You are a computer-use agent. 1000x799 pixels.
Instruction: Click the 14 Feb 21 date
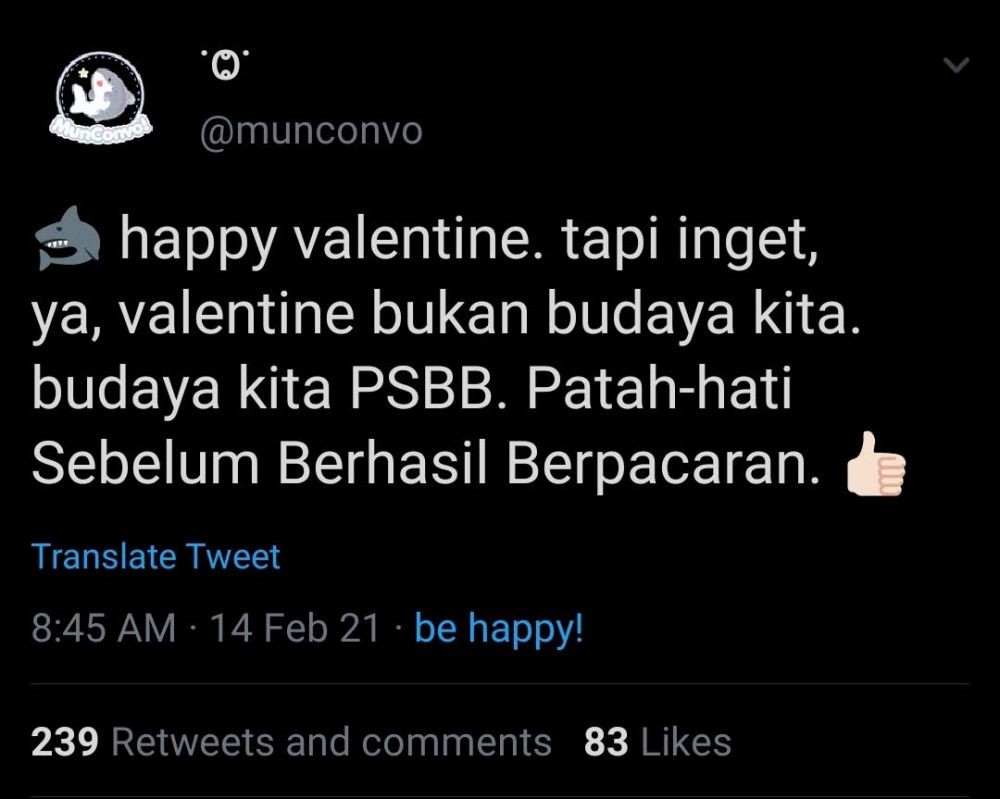click(294, 629)
